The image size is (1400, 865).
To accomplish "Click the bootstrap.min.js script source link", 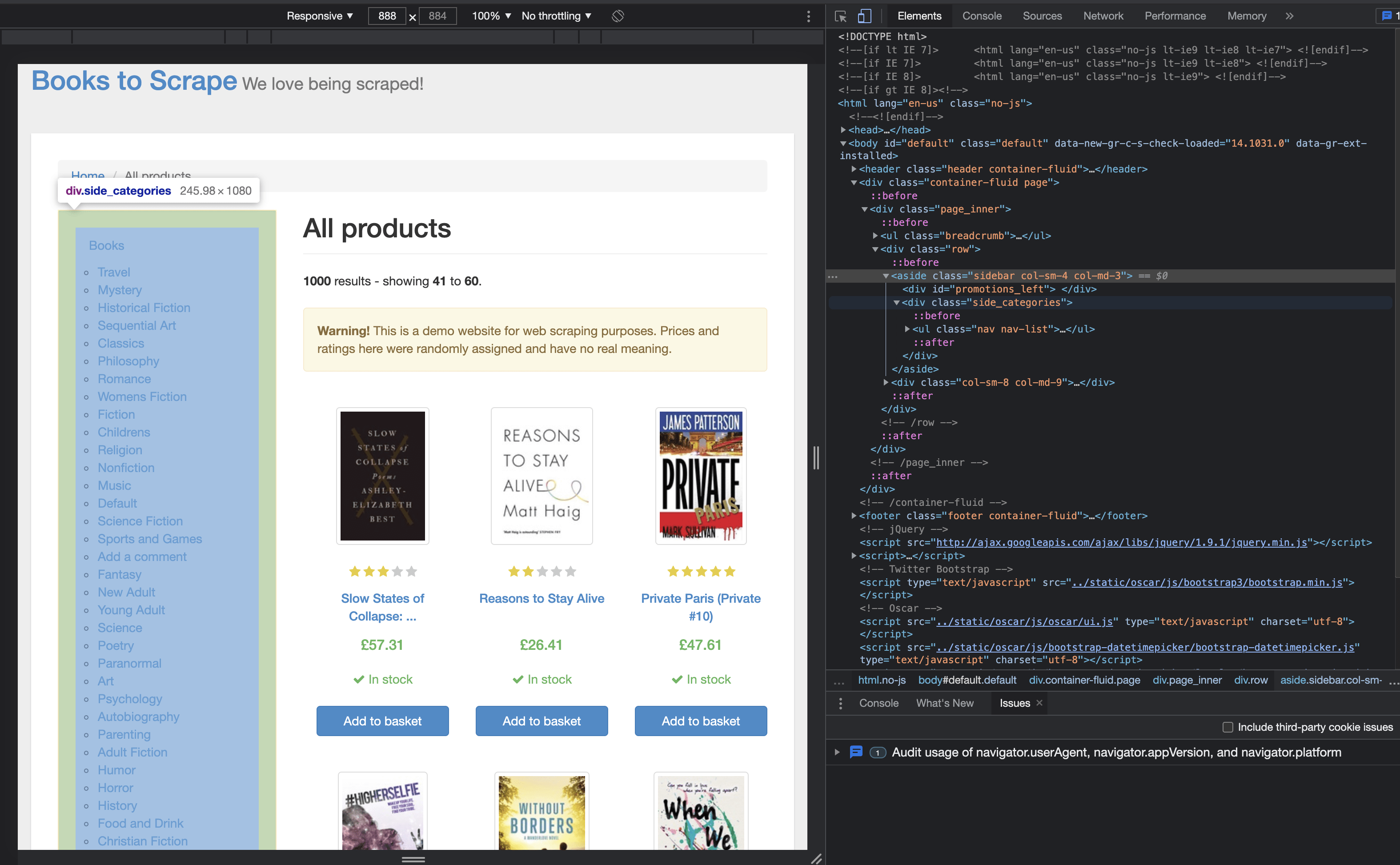I will click(x=1207, y=582).
